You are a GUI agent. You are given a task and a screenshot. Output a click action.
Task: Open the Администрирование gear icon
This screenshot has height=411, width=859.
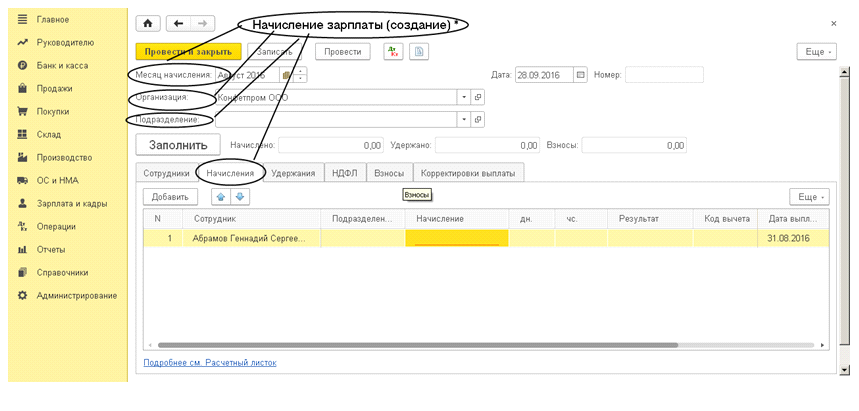tap(22, 295)
